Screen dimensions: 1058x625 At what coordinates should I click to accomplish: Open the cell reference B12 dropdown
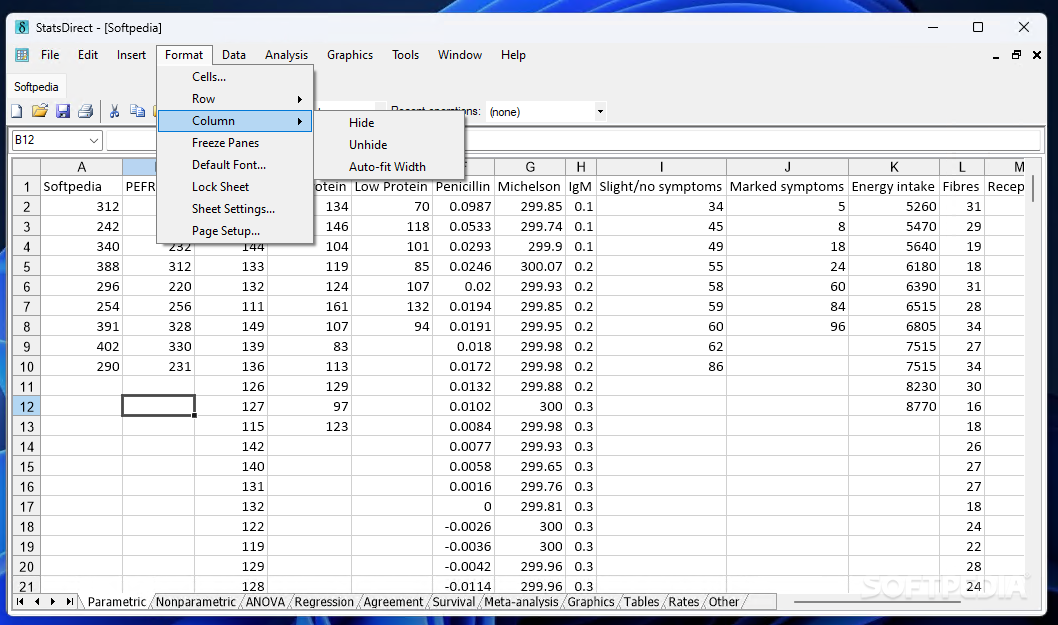[94, 140]
